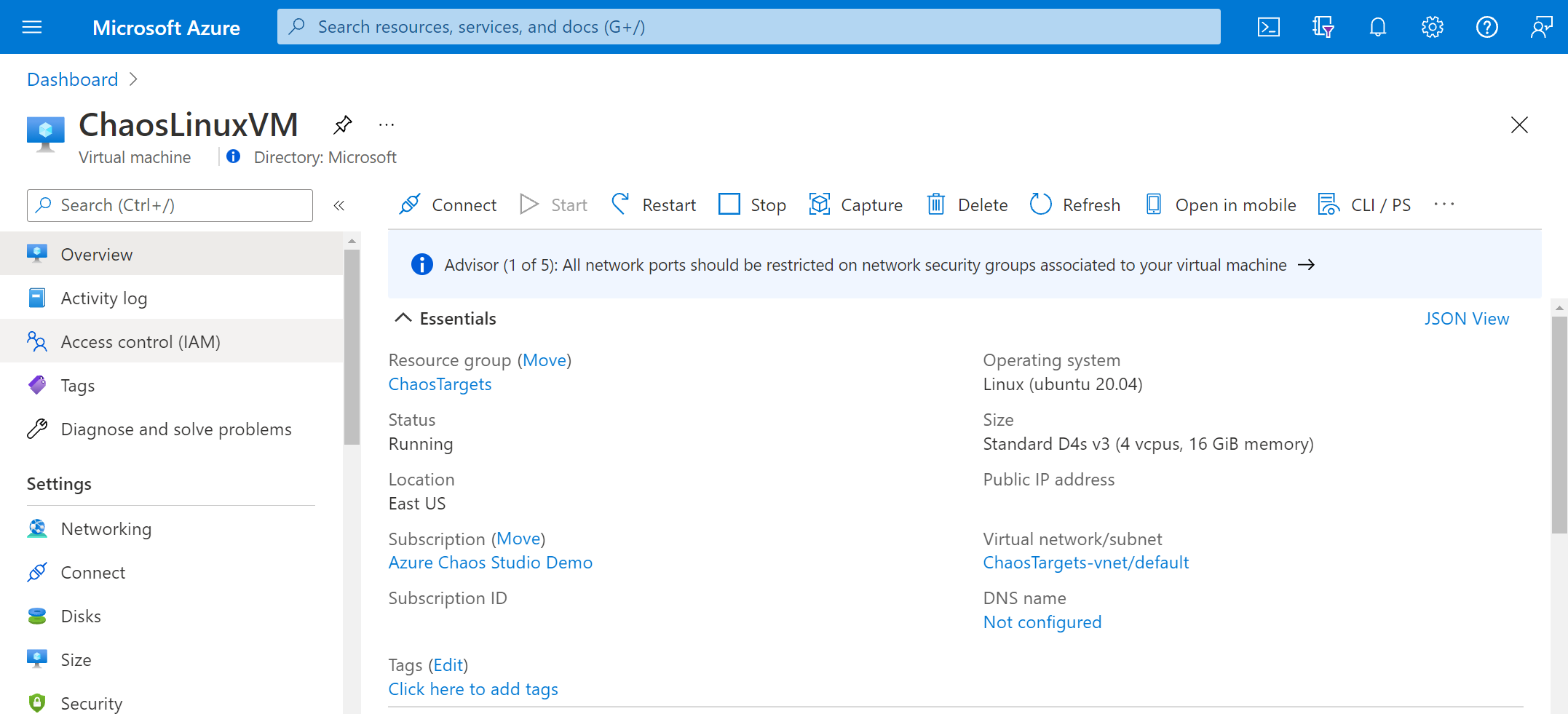Switch to Access control (IAM)

[140, 341]
